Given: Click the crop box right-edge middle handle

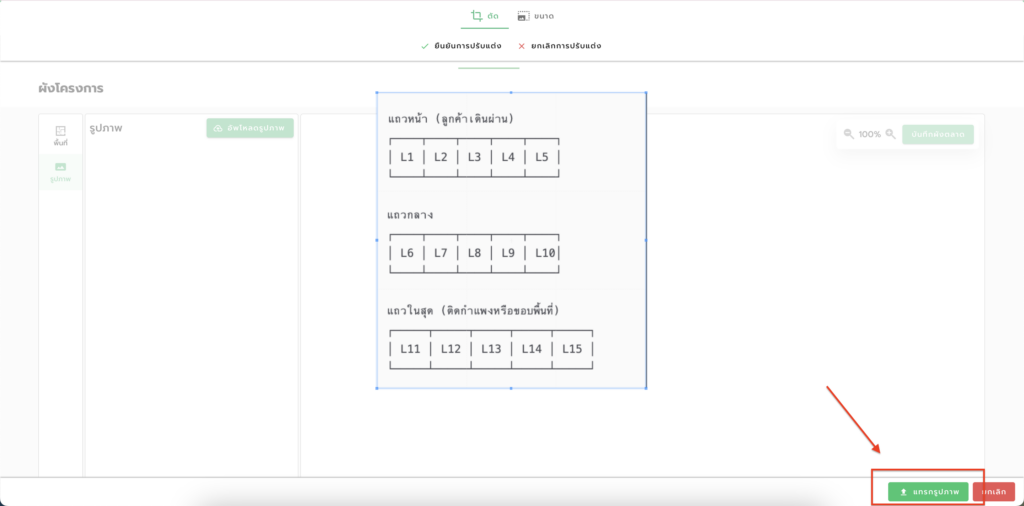Looking at the screenshot, I should pyautogui.click(x=646, y=240).
